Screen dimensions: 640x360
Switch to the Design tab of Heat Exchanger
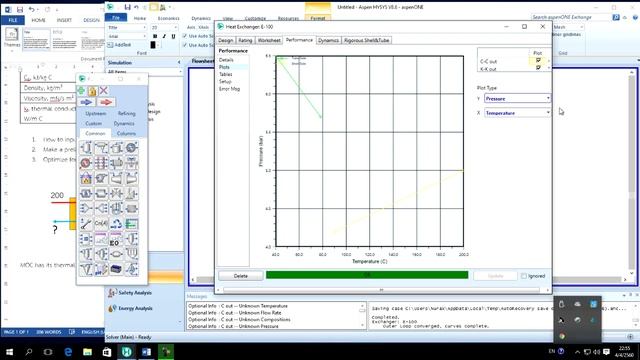[x=225, y=40]
